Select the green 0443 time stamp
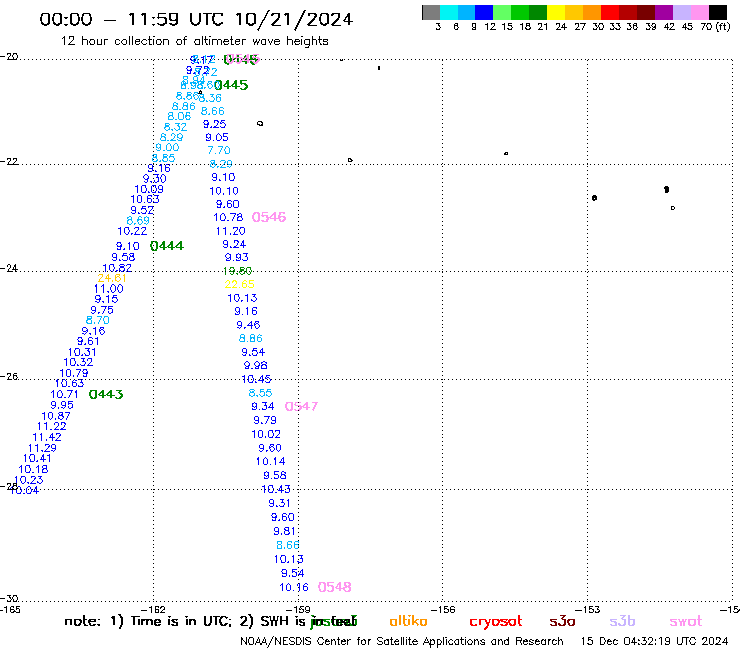Screen dimensions: 740x650 click(x=106, y=394)
